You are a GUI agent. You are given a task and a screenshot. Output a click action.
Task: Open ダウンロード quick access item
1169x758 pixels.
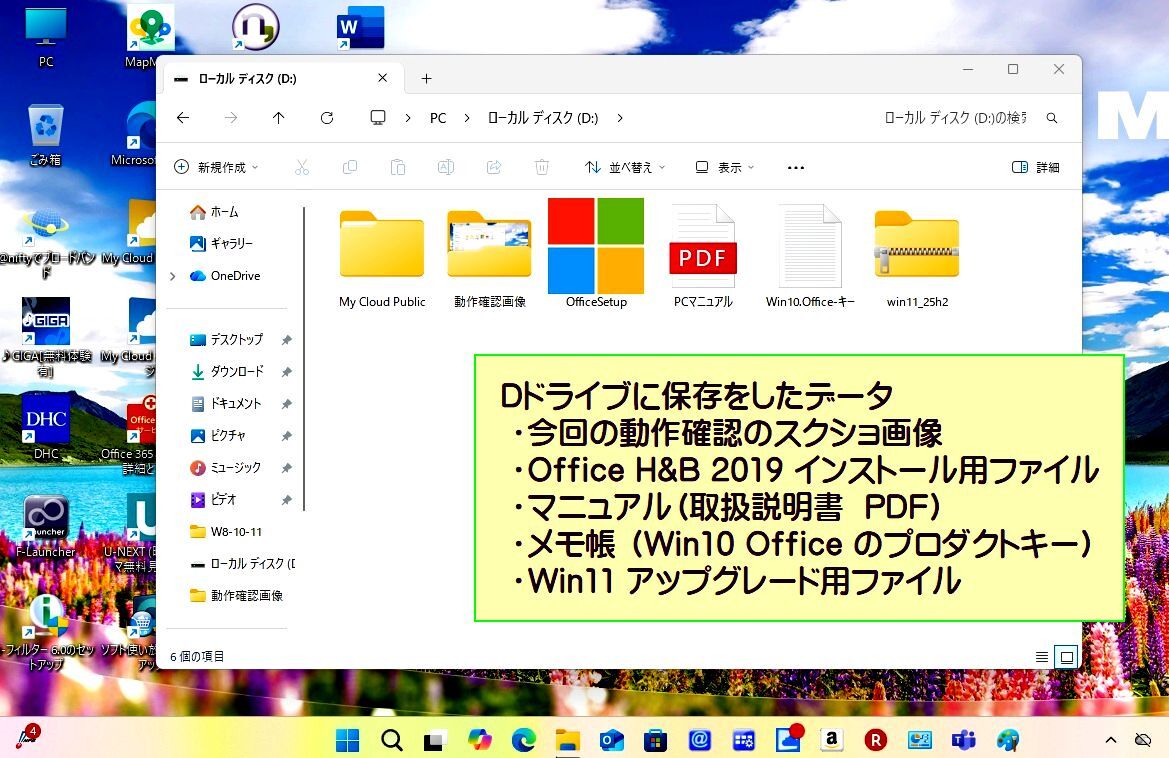point(227,371)
